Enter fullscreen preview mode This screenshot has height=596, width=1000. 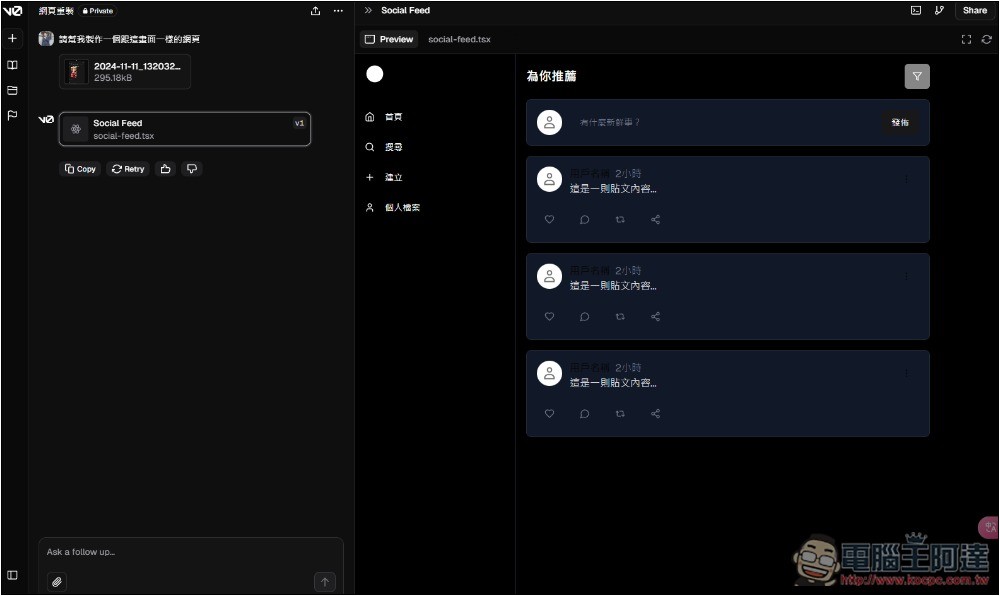(966, 39)
